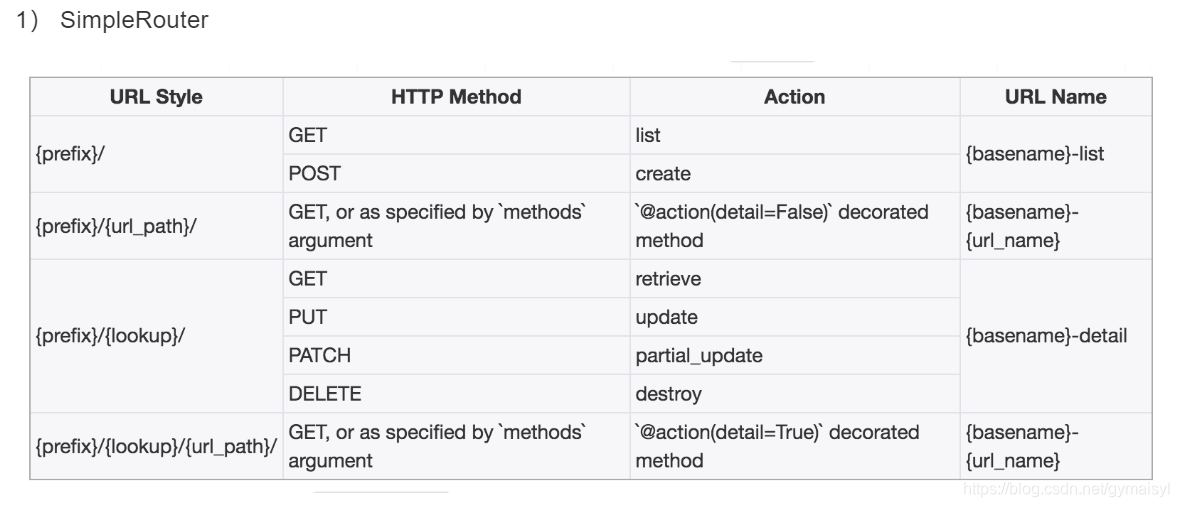1179x507 pixels.
Task: Select the list action cell
Action: tap(795, 135)
